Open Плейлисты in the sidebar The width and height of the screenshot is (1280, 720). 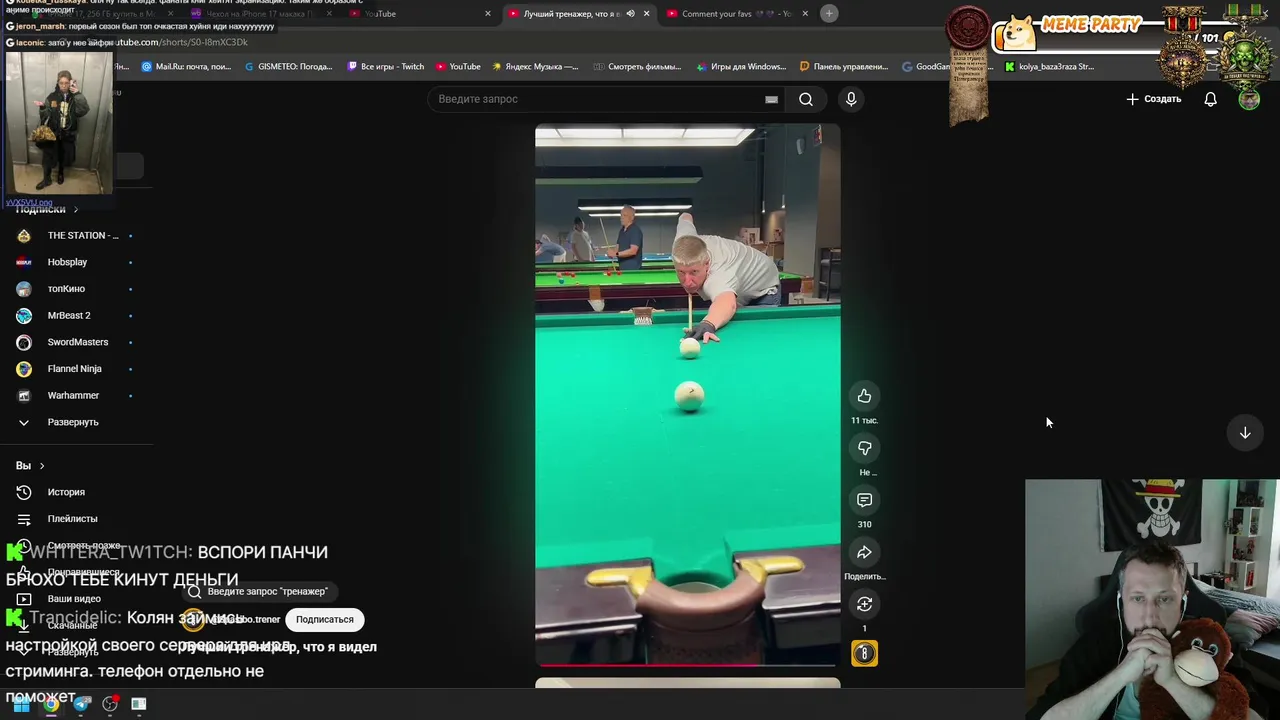[x=75, y=519]
